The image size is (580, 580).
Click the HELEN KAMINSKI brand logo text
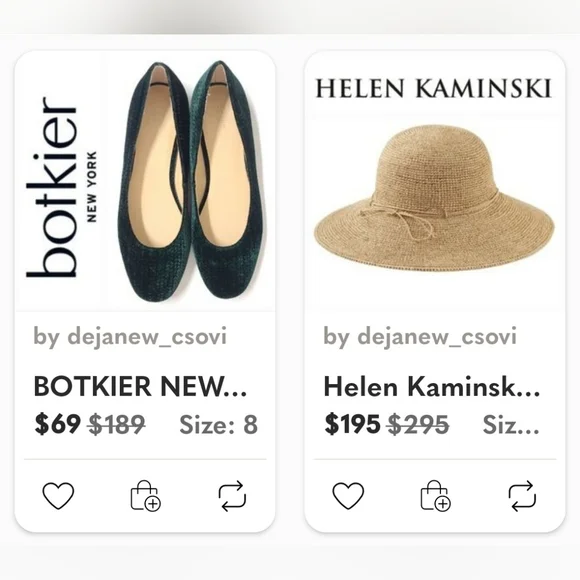(434, 88)
